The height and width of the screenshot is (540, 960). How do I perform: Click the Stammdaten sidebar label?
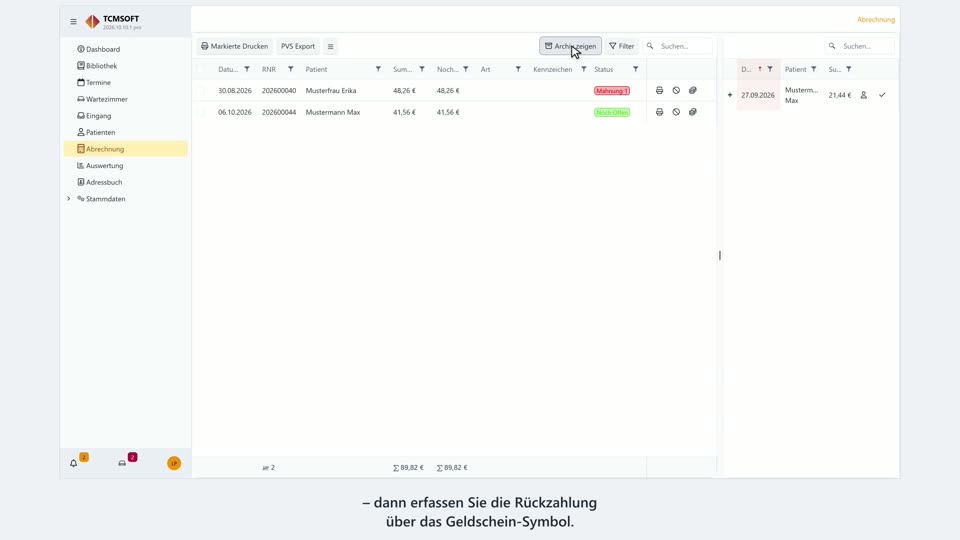(x=105, y=198)
